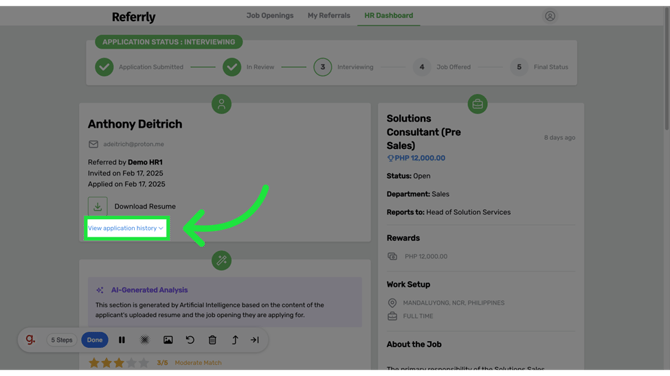Click the magic wand analysis badge
The width and height of the screenshot is (670, 376).
coord(221,260)
